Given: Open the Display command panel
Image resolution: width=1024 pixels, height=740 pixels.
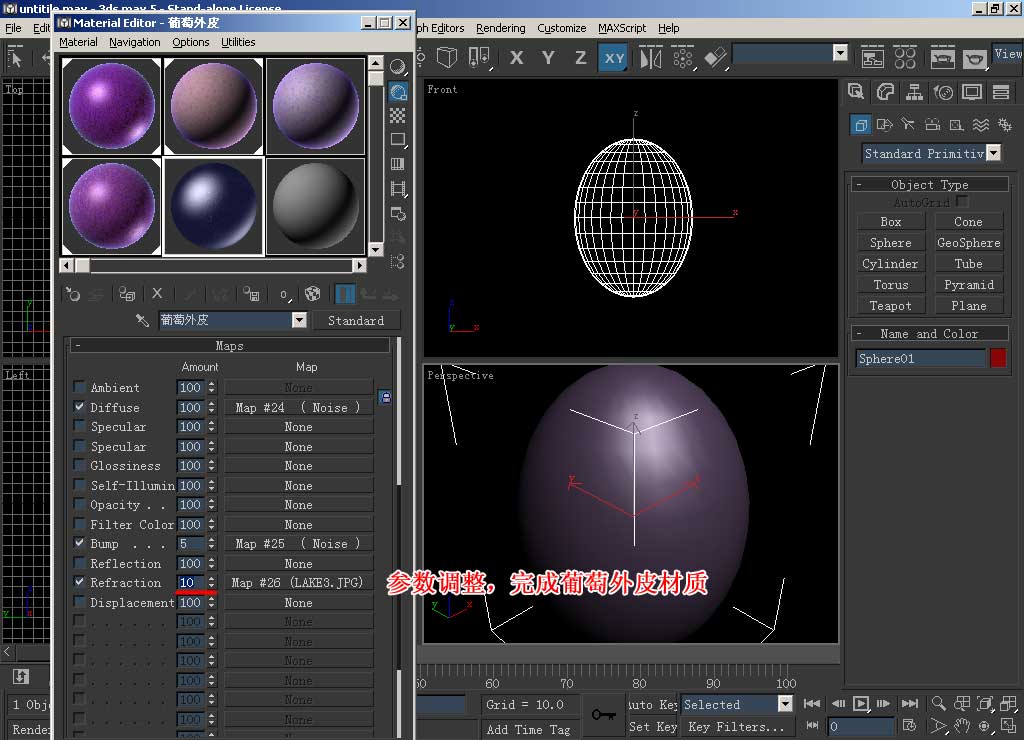Looking at the screenshot, I should coord(972,93).
